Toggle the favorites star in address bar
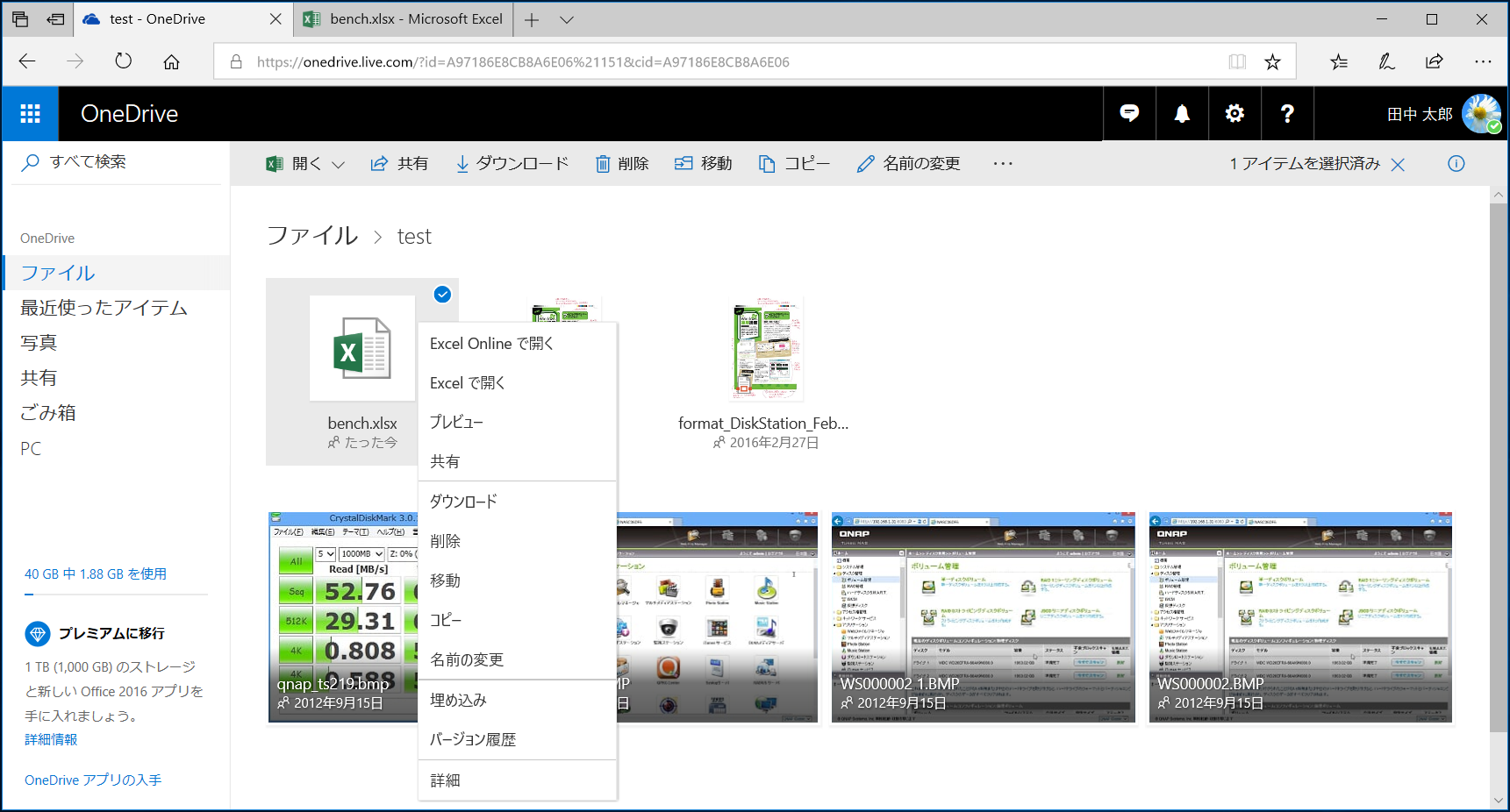Viewport: 1510px width, 812px height. pos(1272,61)
